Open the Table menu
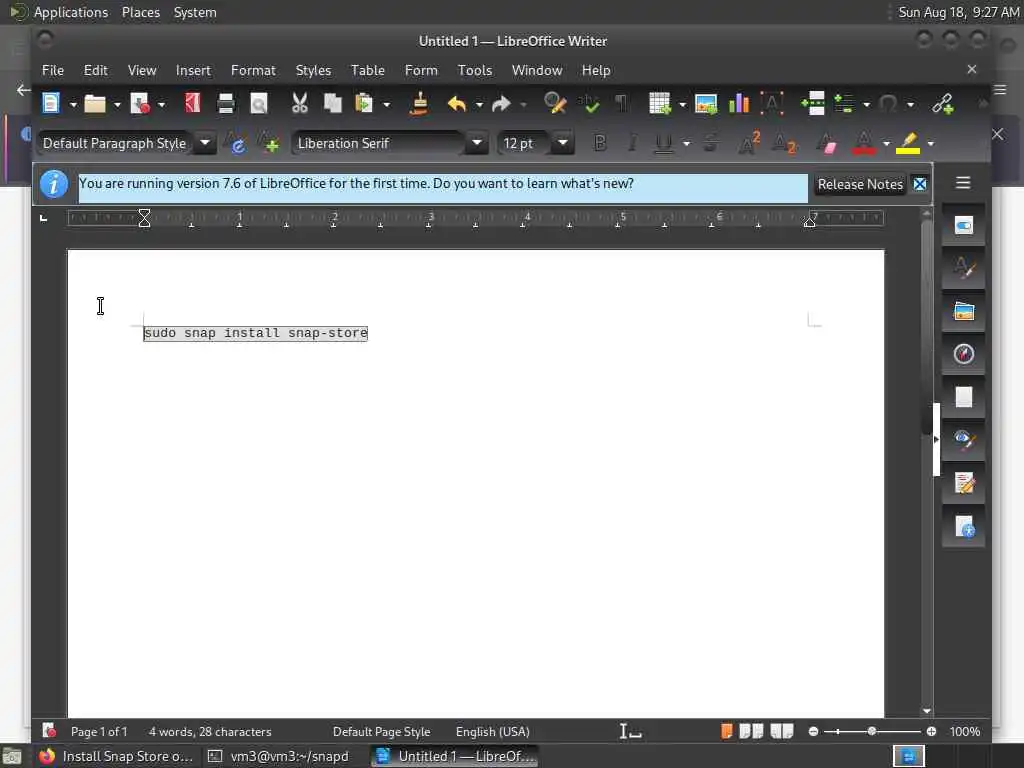 (368, 70)
